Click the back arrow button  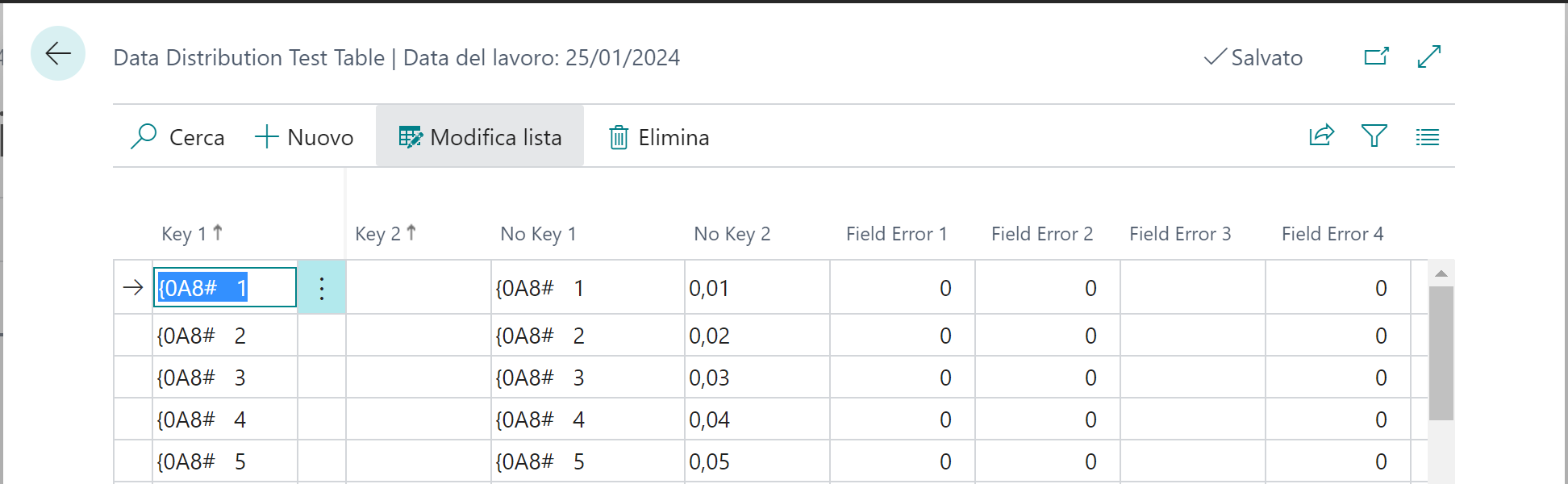tap(58, 54)
